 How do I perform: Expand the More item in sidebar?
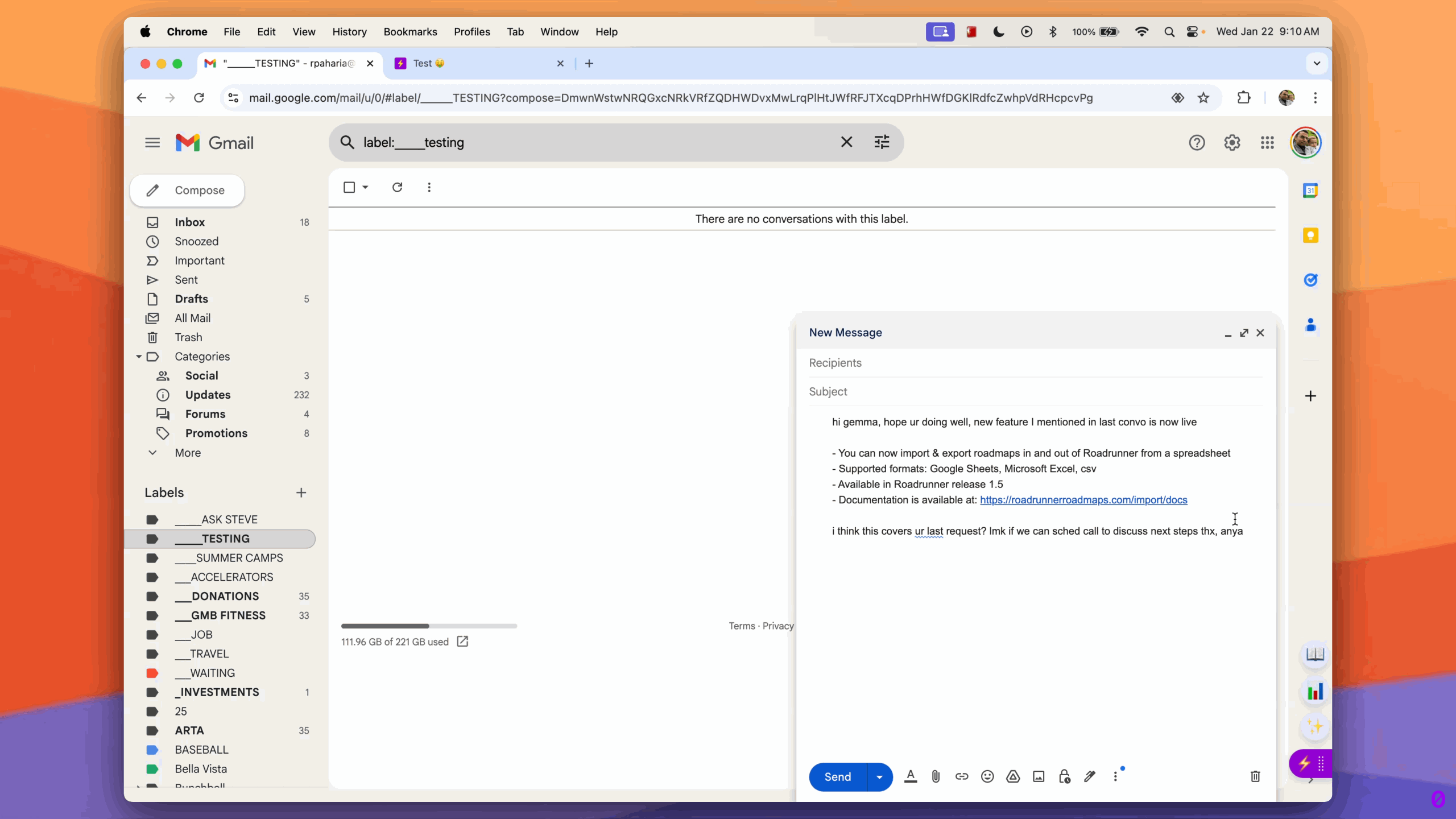[x=188, y=453]
